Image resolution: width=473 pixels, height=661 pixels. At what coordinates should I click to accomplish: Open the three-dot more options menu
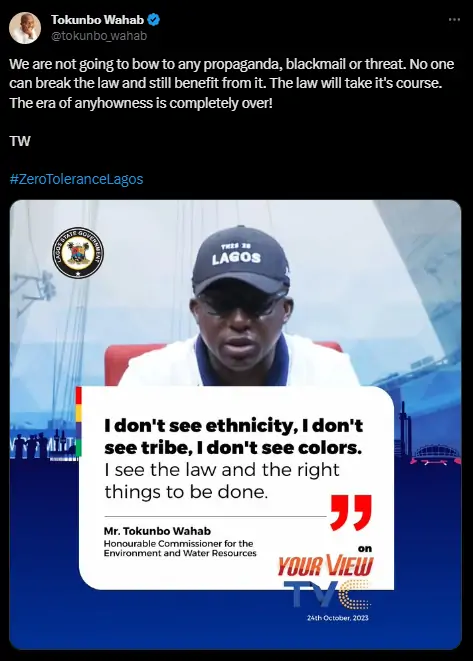click(x=454, y=20)
